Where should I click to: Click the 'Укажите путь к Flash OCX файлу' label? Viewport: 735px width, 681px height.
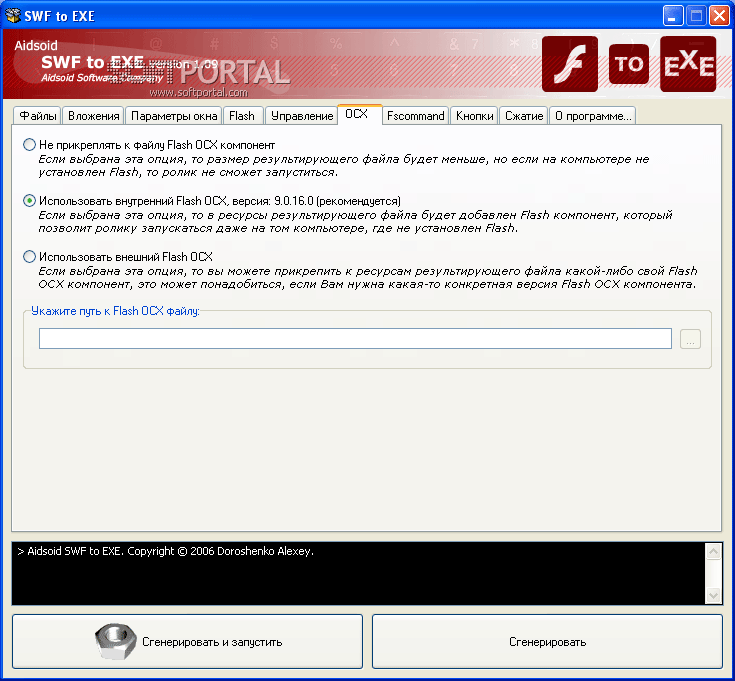[x=115, y=311]
